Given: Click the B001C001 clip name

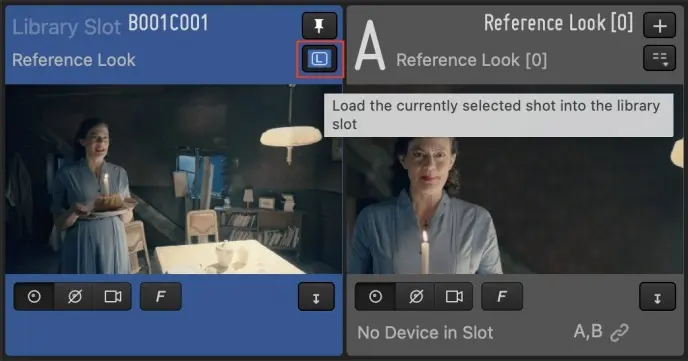Looking at the screenshot, I should point(168,23).
